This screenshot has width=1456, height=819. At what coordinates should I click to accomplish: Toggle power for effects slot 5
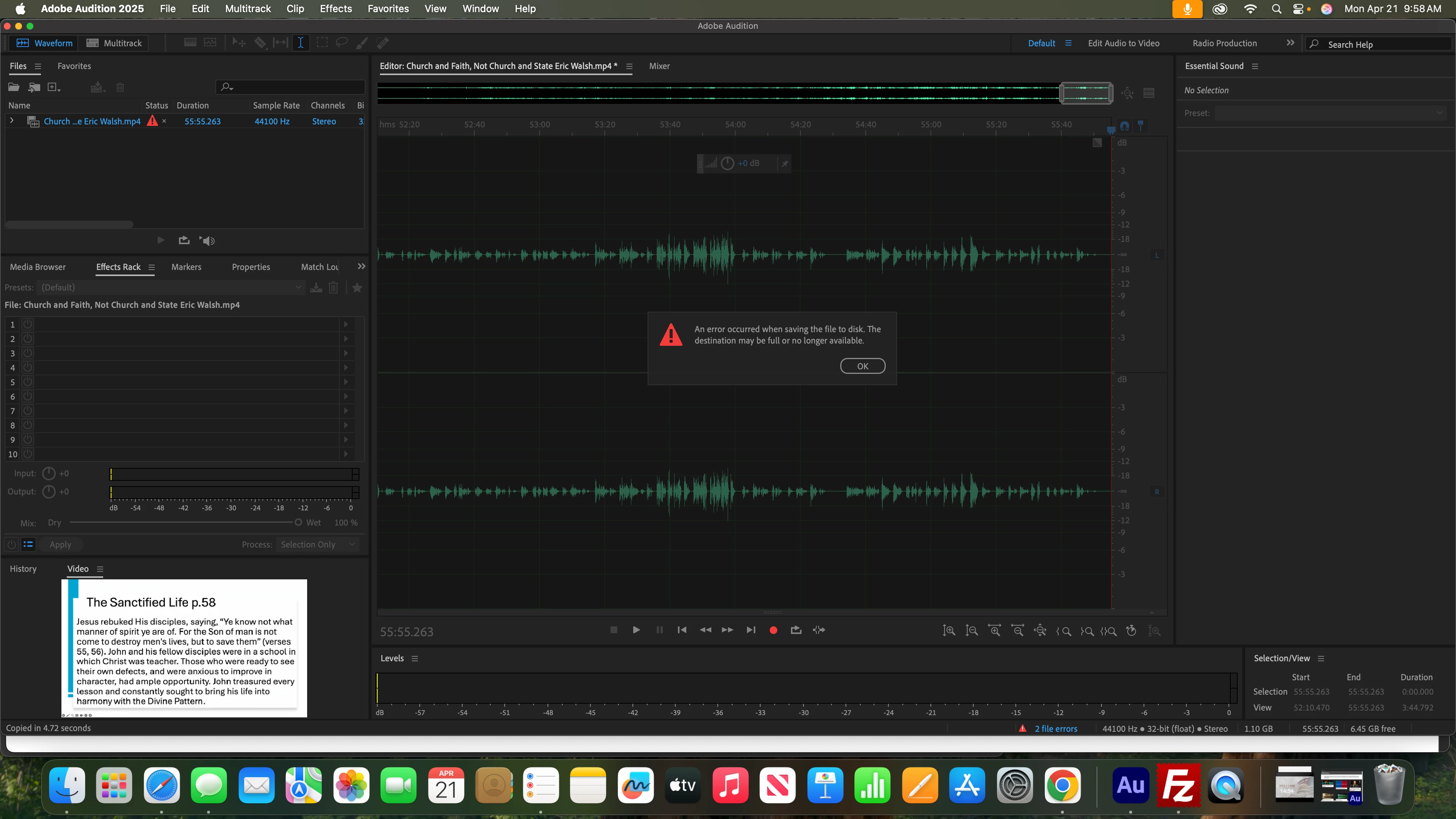[x=28, y=382]
